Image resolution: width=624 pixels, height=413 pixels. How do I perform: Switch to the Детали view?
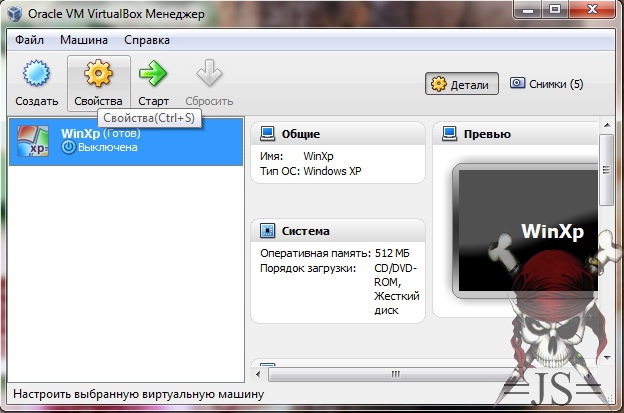point(462,84)
